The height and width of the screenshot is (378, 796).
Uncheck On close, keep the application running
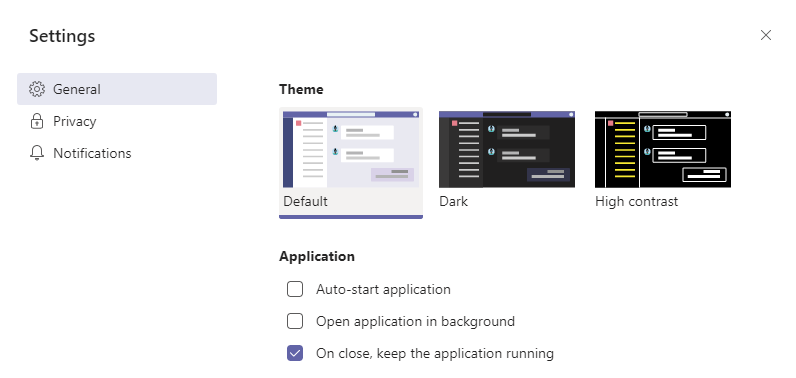coord(295,353)
